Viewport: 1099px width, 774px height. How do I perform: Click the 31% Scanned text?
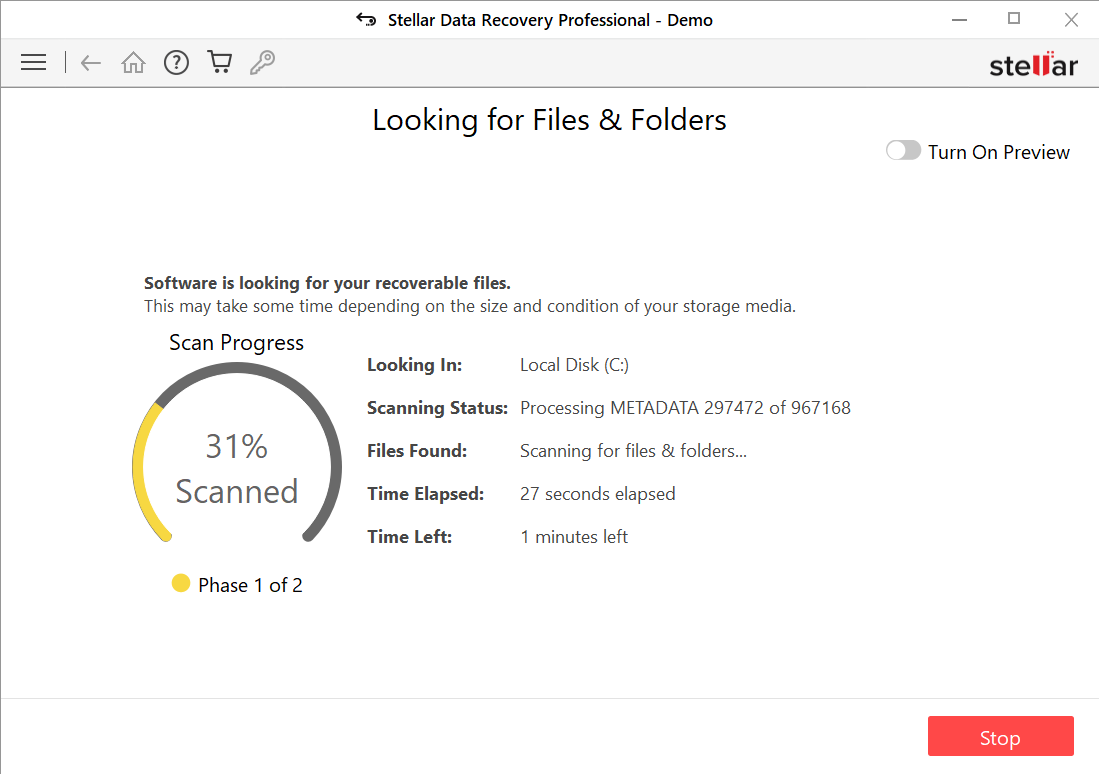(237, 468)
